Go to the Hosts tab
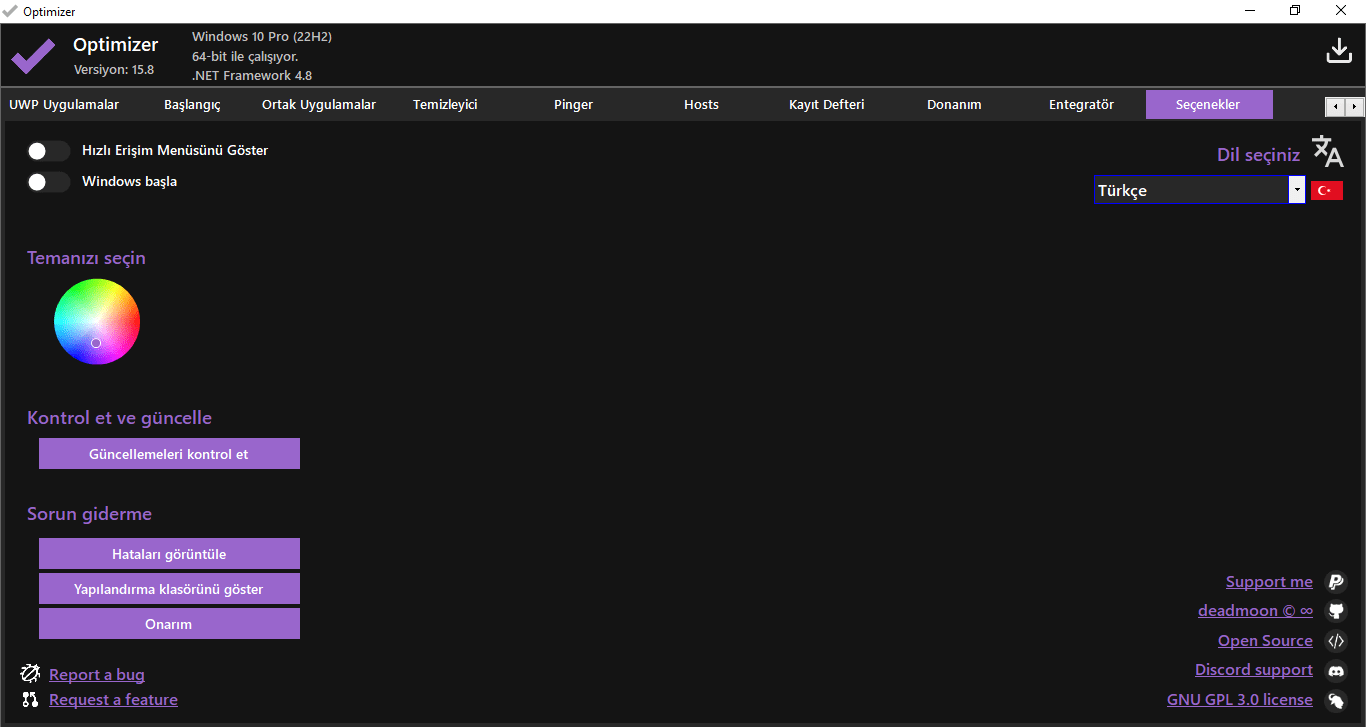Image resolution: width=1366 pixels, height=727 pixels. tap(701, 104)
